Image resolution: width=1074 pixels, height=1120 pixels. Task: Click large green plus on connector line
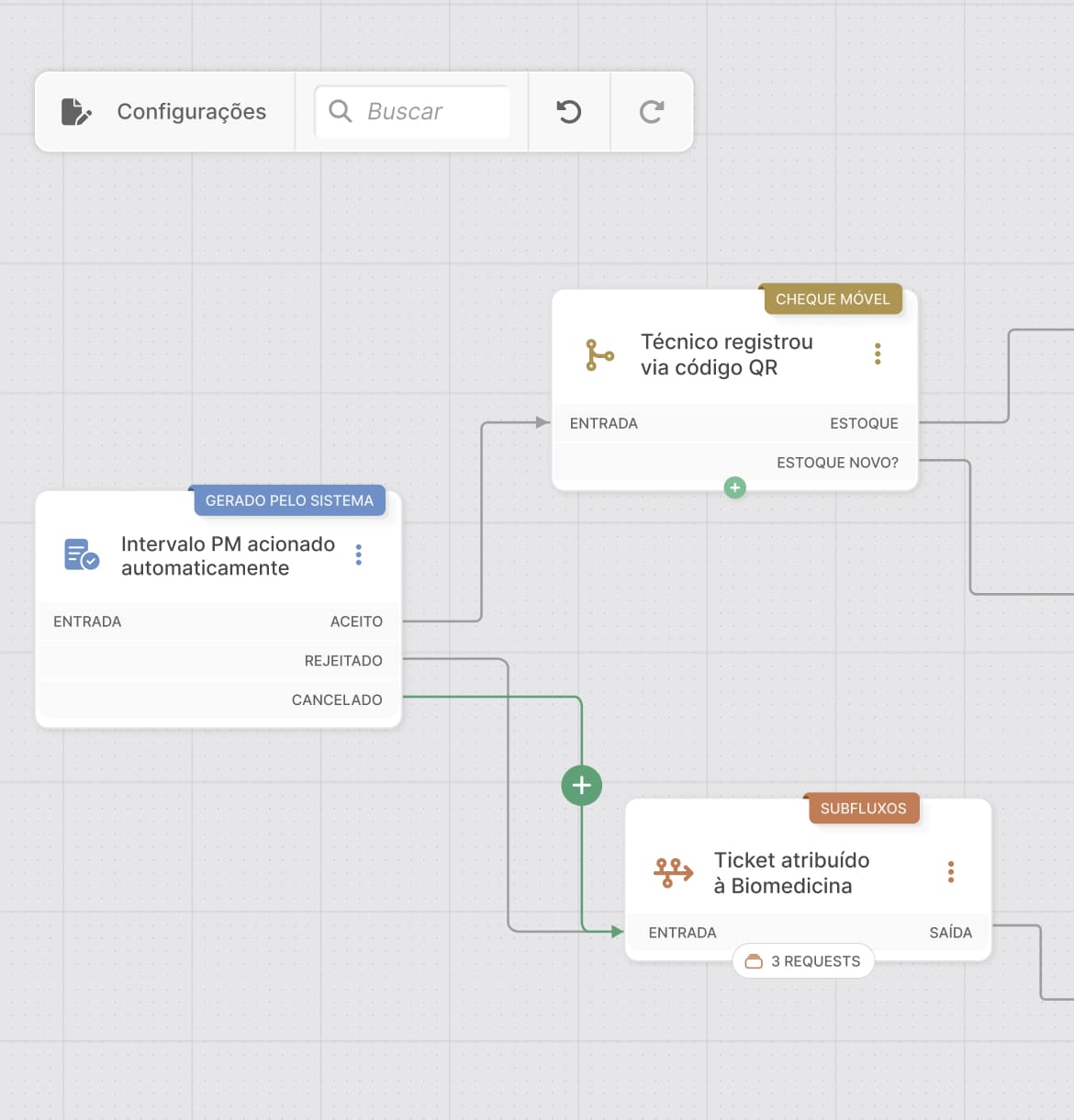tap(582, 785)
